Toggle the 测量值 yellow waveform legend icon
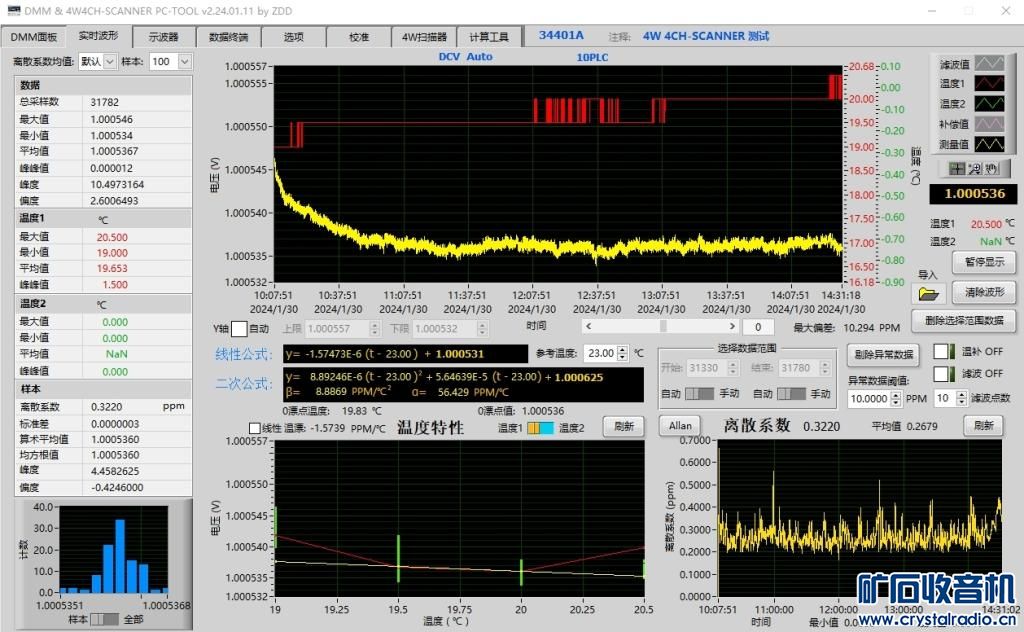This screenshot has width=1024, height=632. coord(989,144)
